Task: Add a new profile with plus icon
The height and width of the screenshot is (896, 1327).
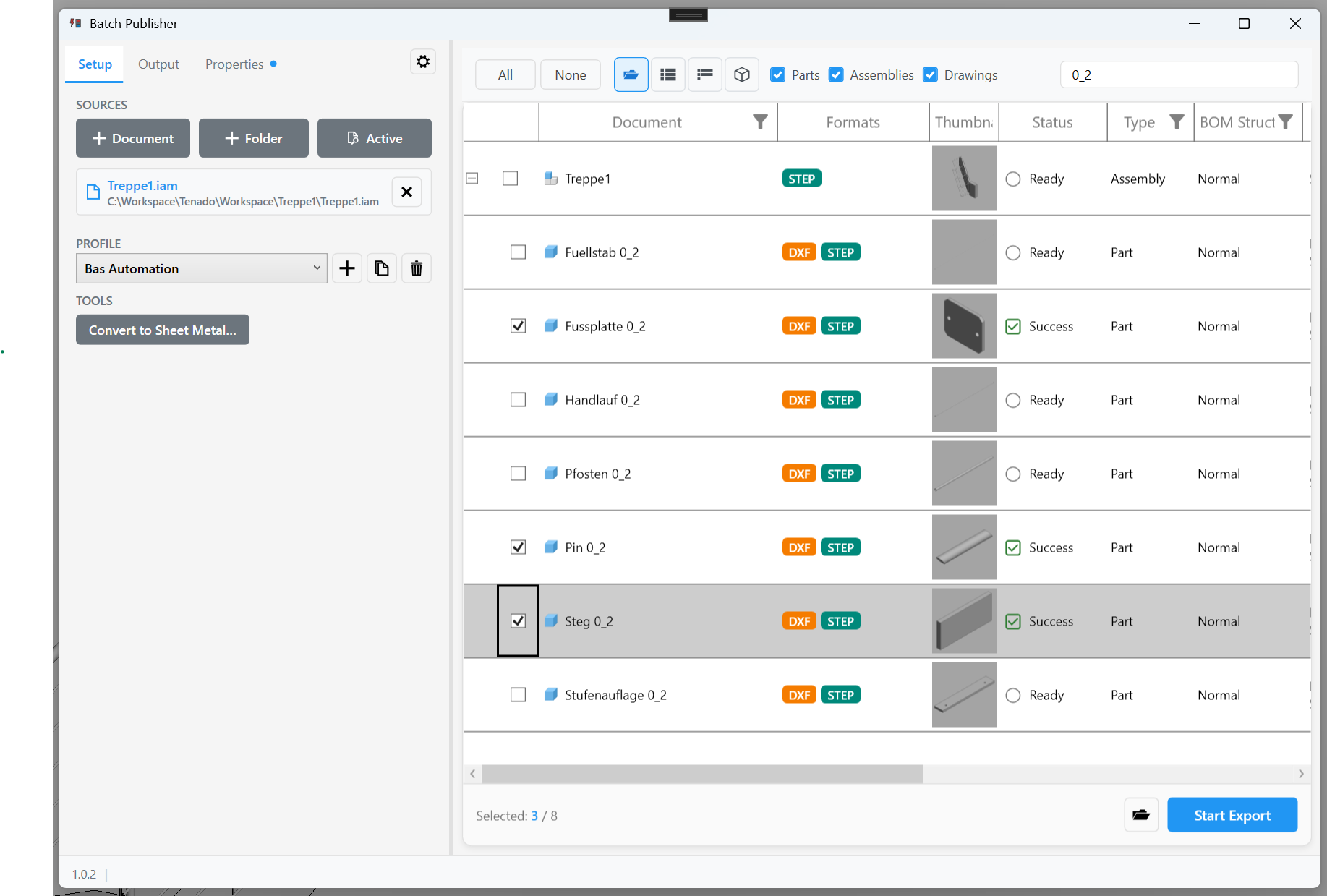Action: coord(347,268)
